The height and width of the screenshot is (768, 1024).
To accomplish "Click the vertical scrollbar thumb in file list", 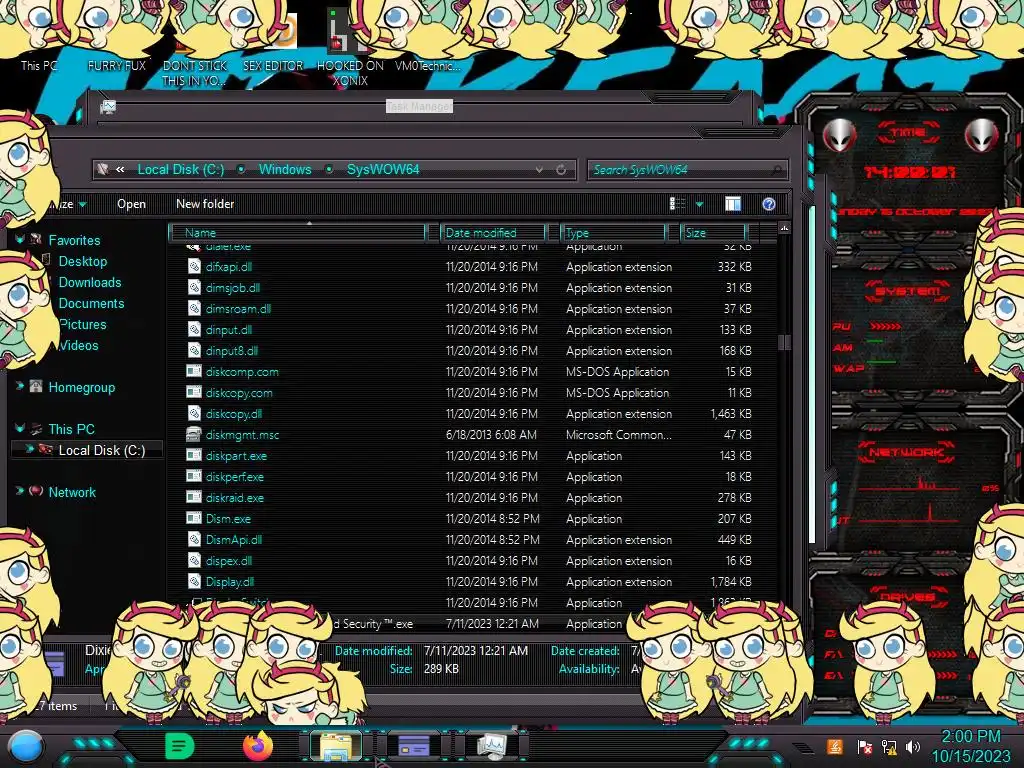I will 784,342.
